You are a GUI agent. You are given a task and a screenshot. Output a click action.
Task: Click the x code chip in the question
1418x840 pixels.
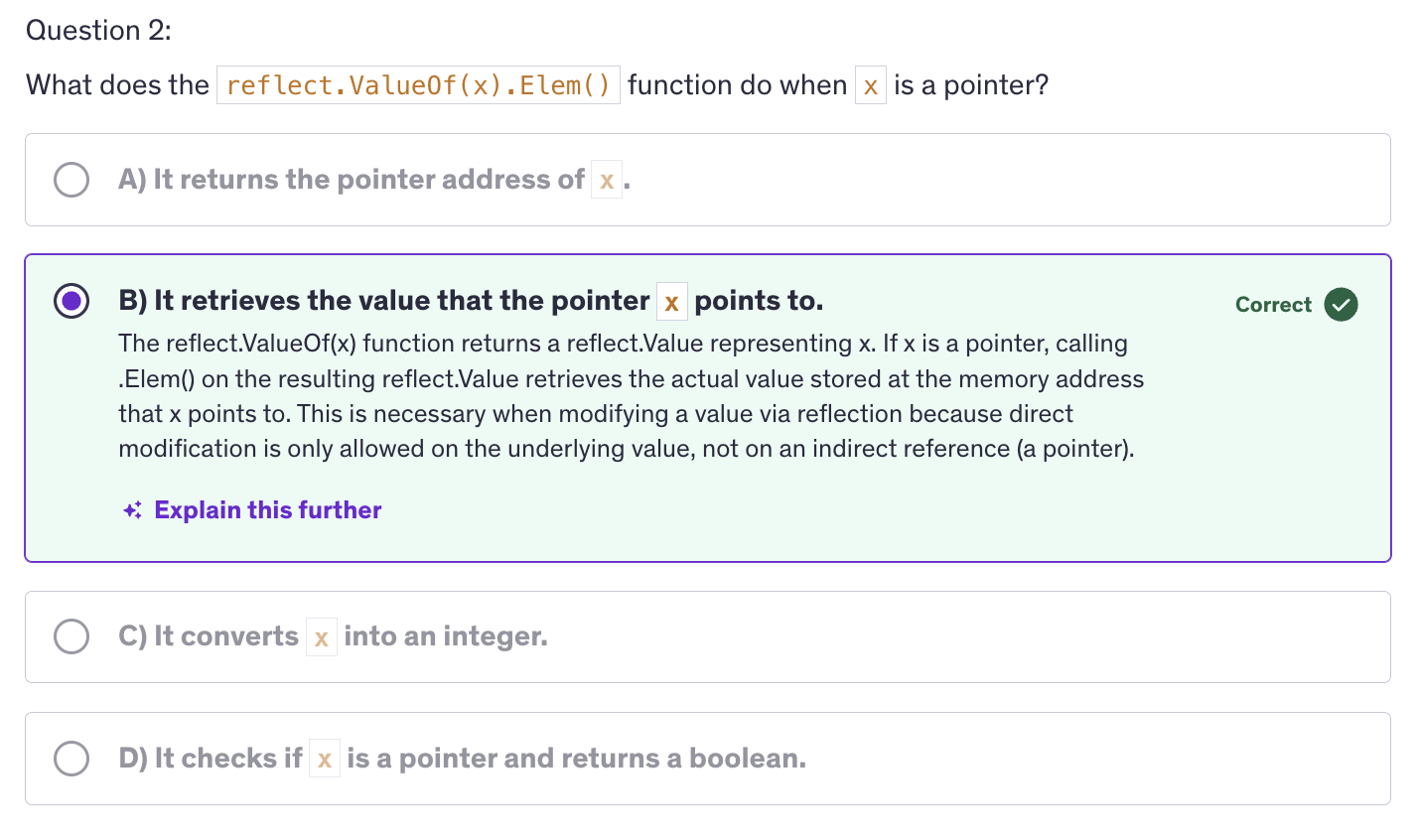pos(871,86)
